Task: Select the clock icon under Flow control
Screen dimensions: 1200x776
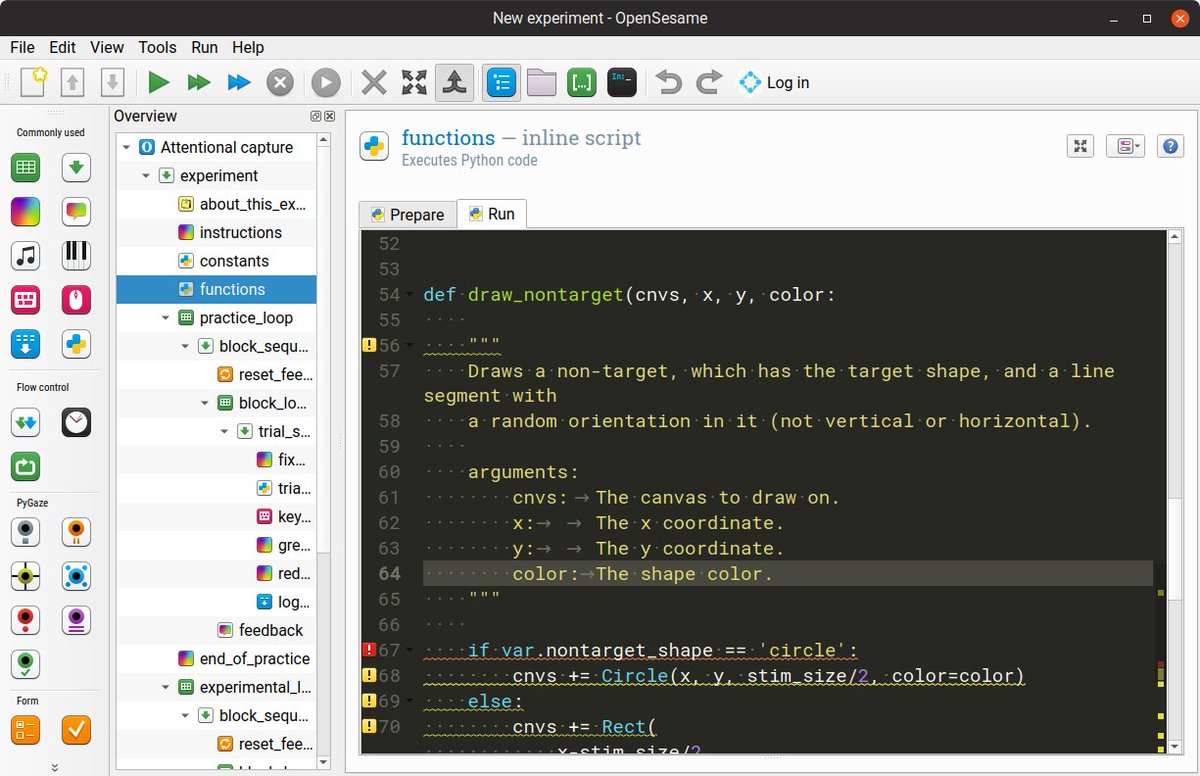Action: pos(76,423)
